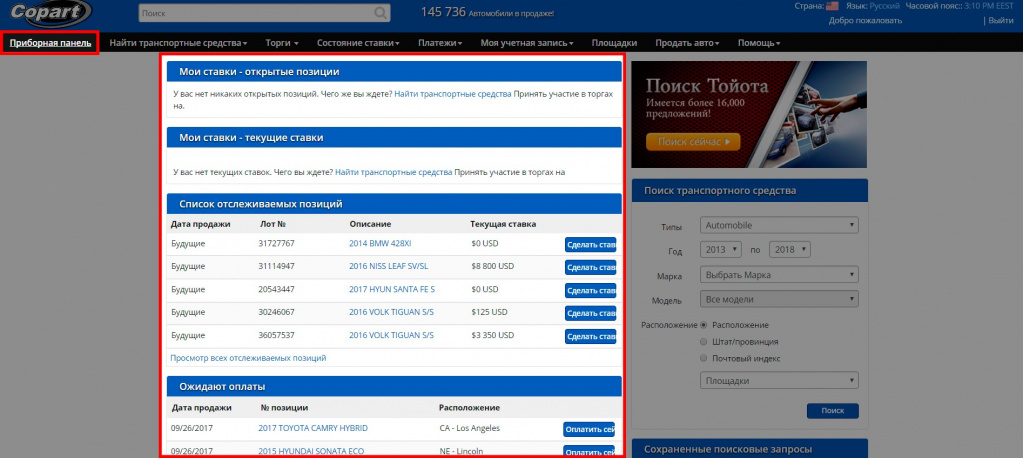The height and width of the screenshot is (458, 1023).
Task: Click the blue Поиск vehicle search button
Action: [832, 411]
